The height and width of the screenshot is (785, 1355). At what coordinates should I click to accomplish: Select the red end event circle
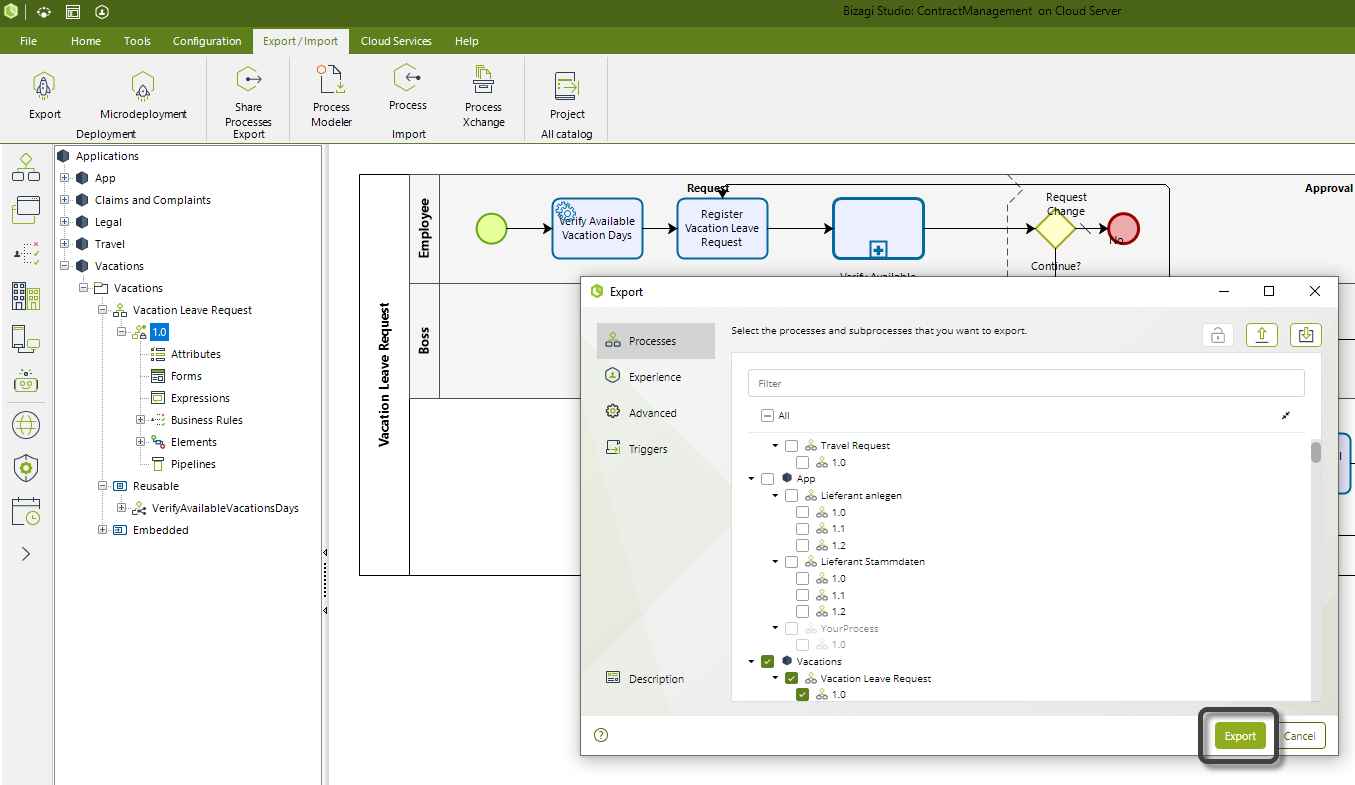pyautogui.click(x=1123, y=229)
